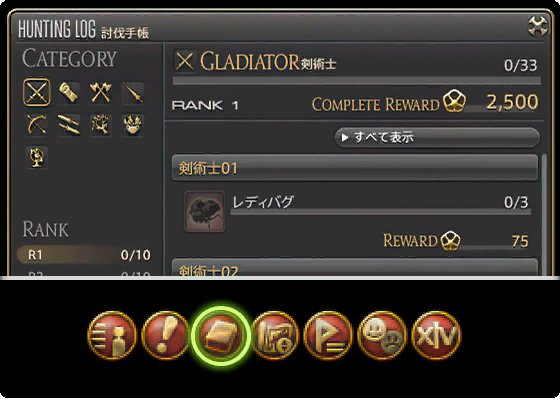Open the すべて表示 filter dropdown
The image size is (560, 400).
[437, 137]
